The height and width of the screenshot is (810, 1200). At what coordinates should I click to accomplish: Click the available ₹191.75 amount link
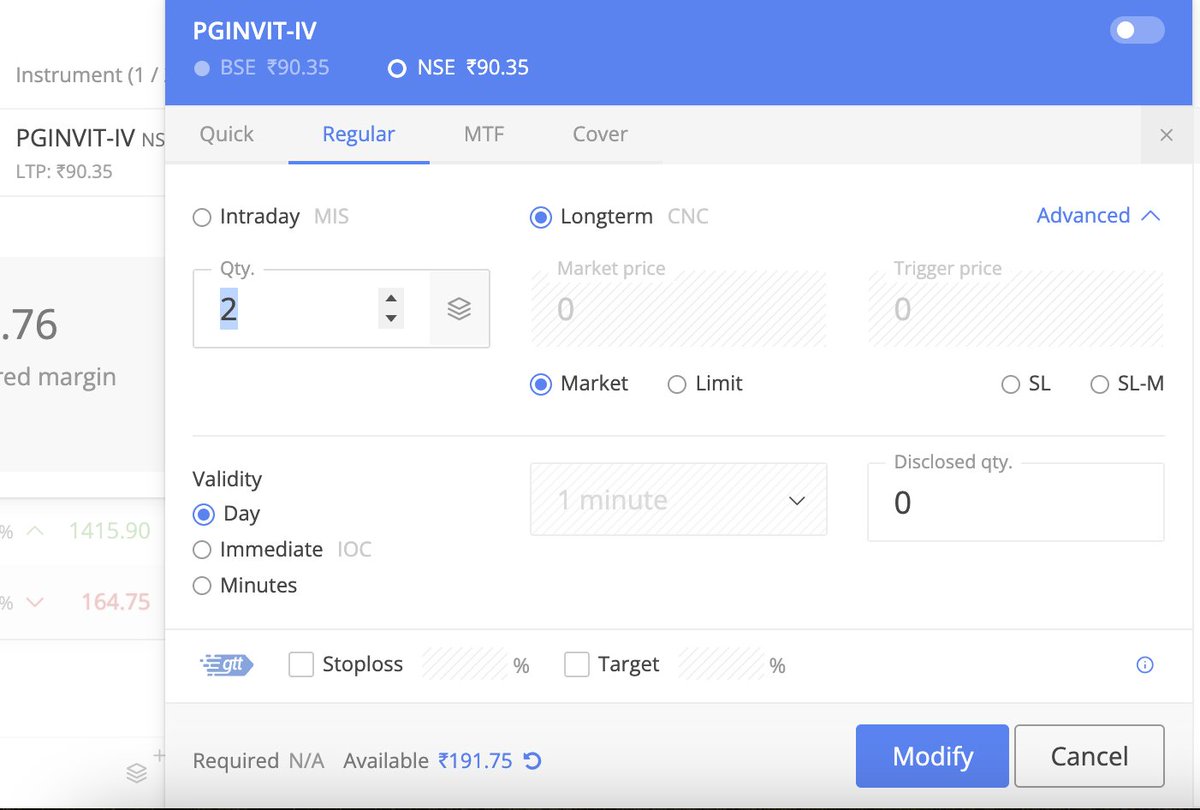point(475,761)
